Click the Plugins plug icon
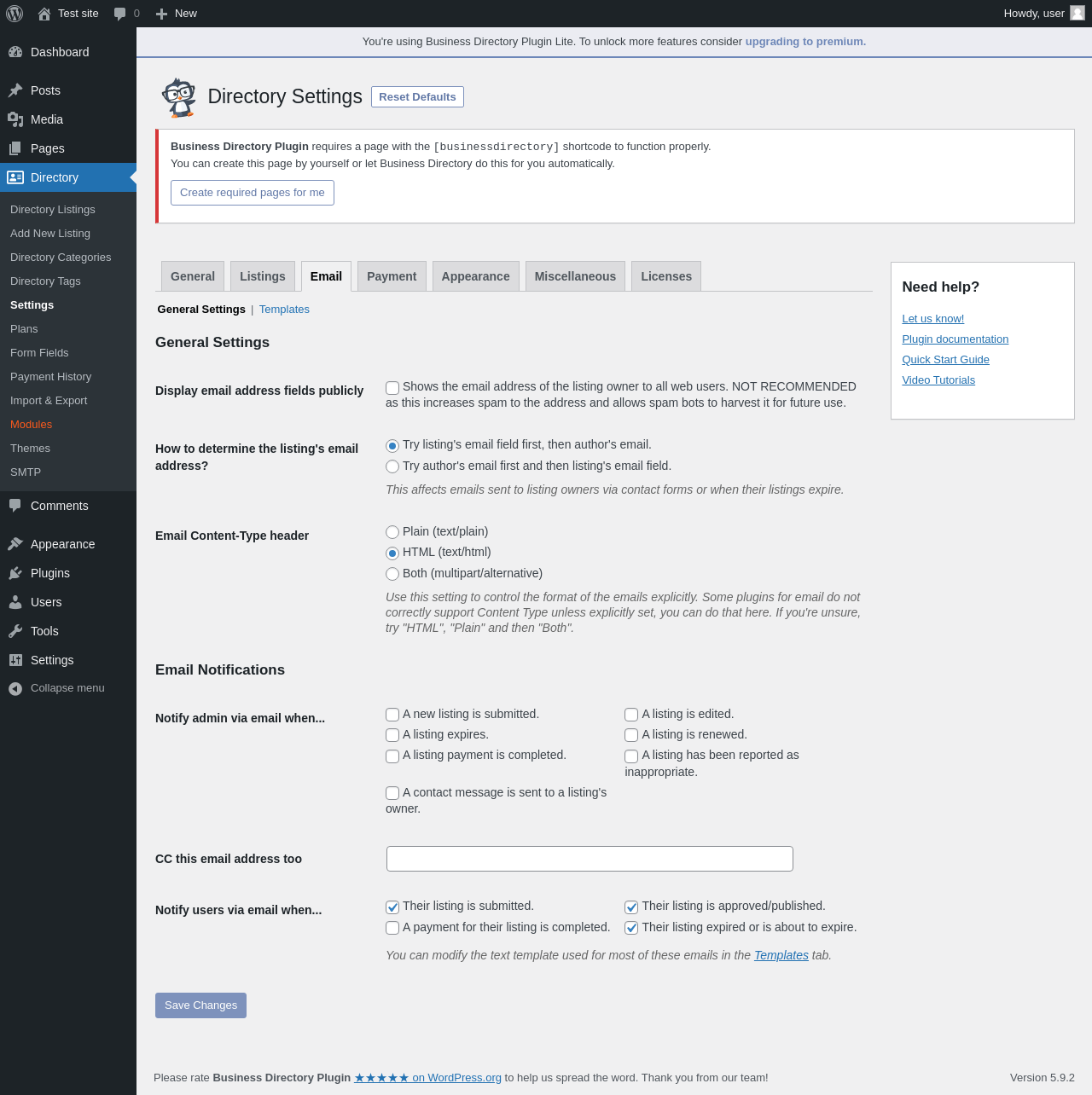The image size is (1092, 1095). point(15,573)
